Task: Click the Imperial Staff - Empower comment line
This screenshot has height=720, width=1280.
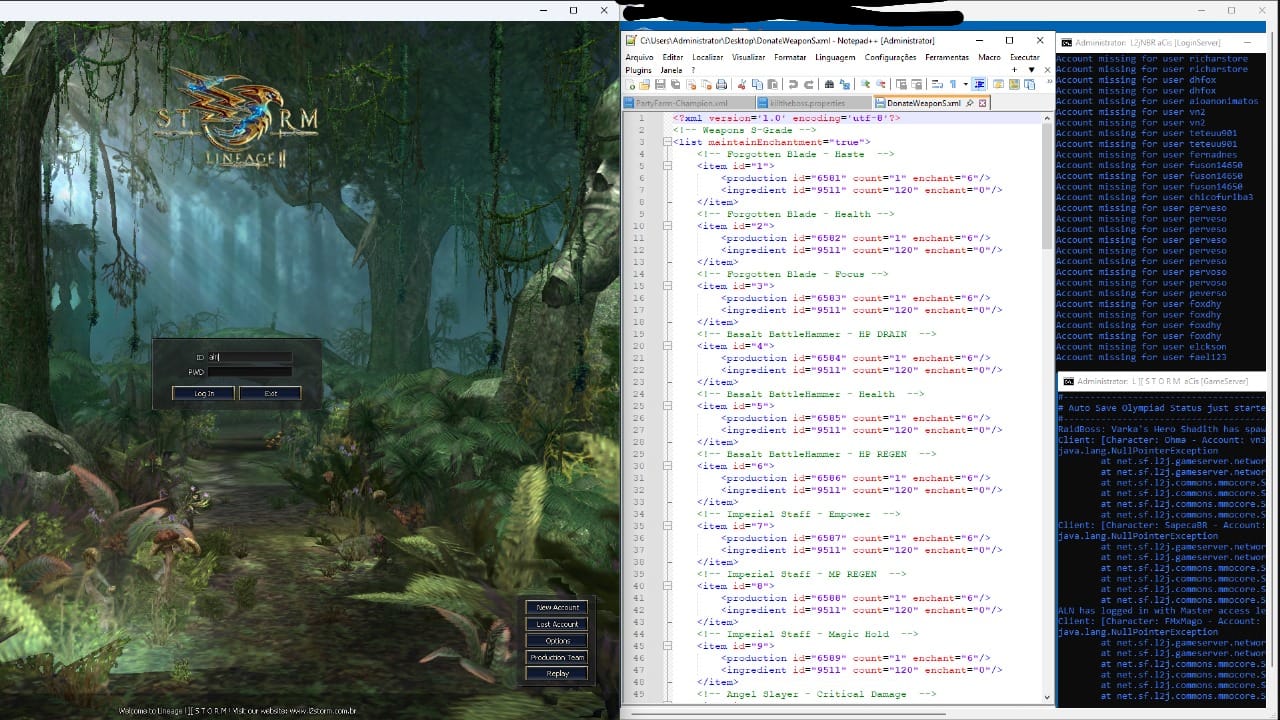Action: pos(799,514)
